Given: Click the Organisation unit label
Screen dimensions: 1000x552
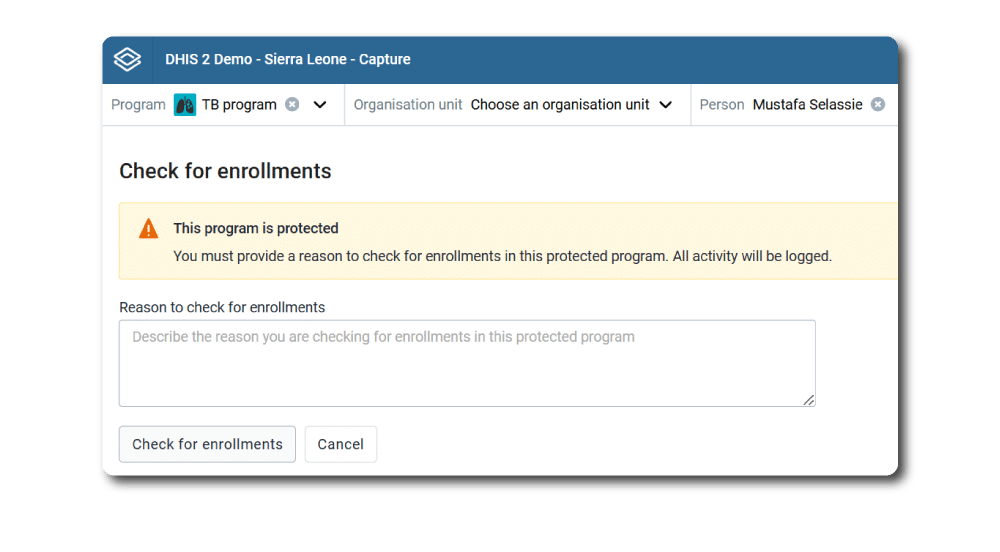Looking at the screenshot, I should click(408, 105).
